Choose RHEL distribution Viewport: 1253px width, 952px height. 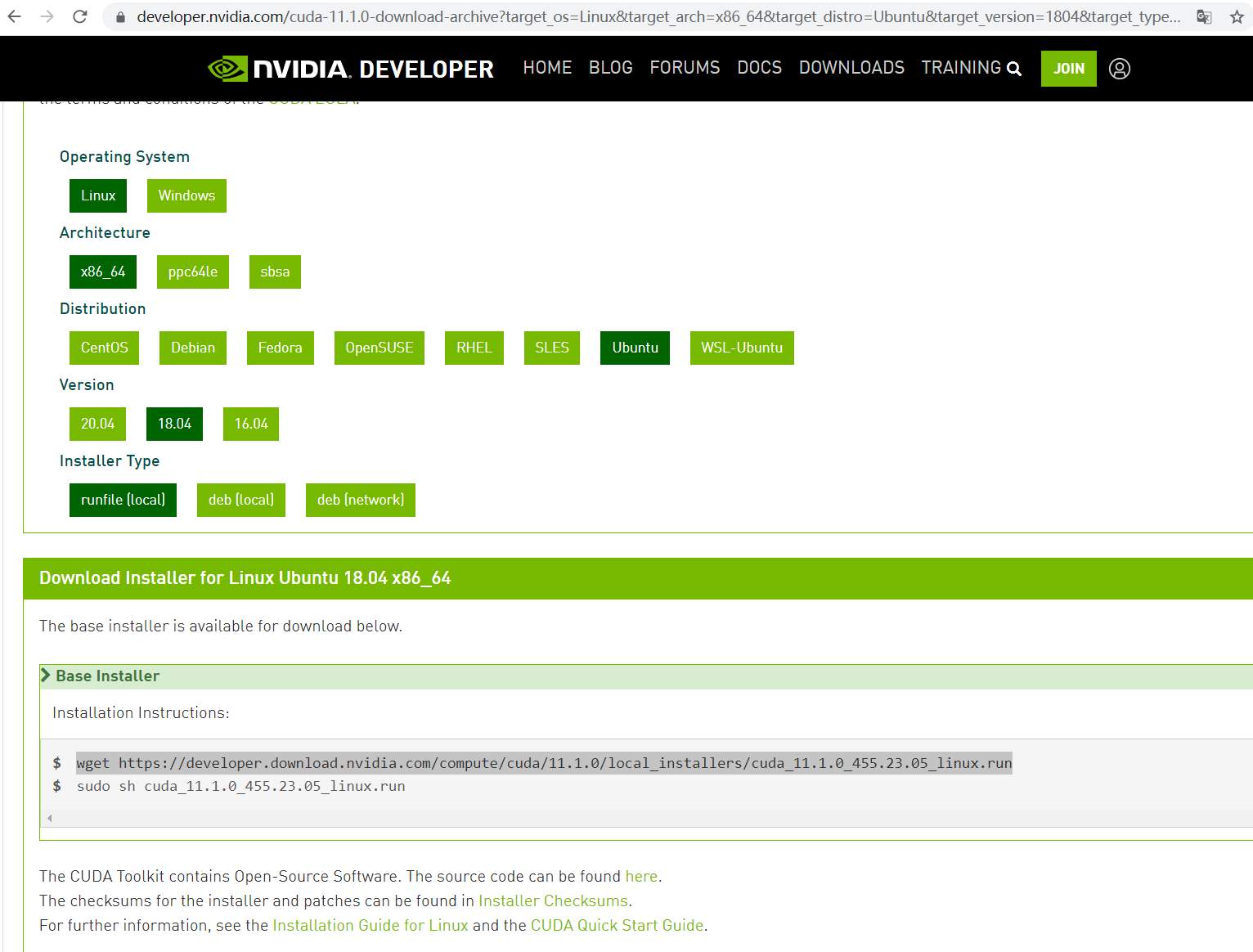click(474, 348)
